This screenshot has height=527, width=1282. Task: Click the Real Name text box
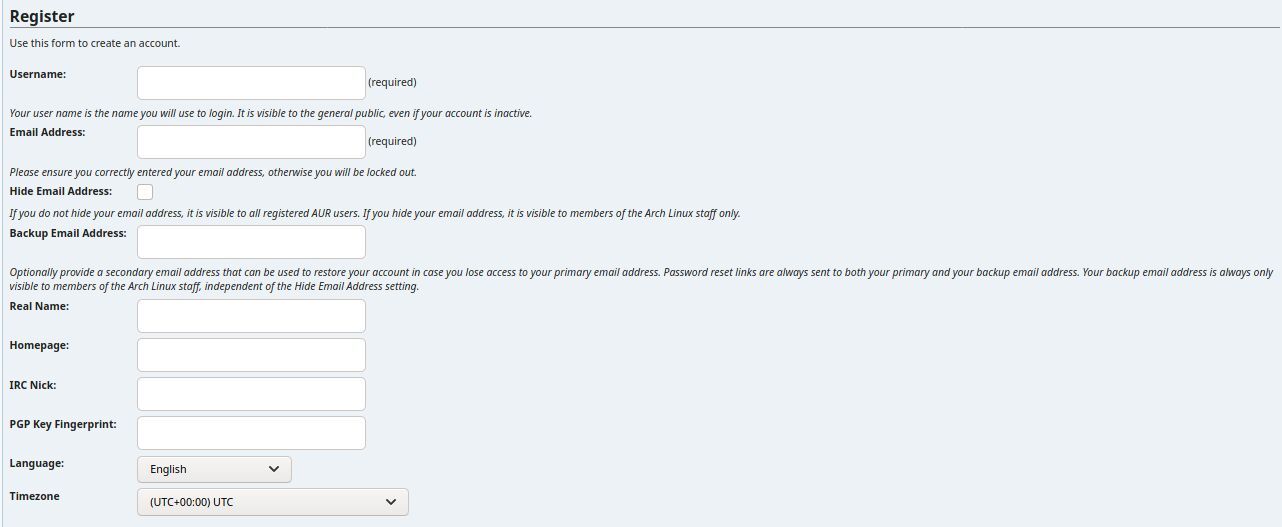click(x=251, y=316)
